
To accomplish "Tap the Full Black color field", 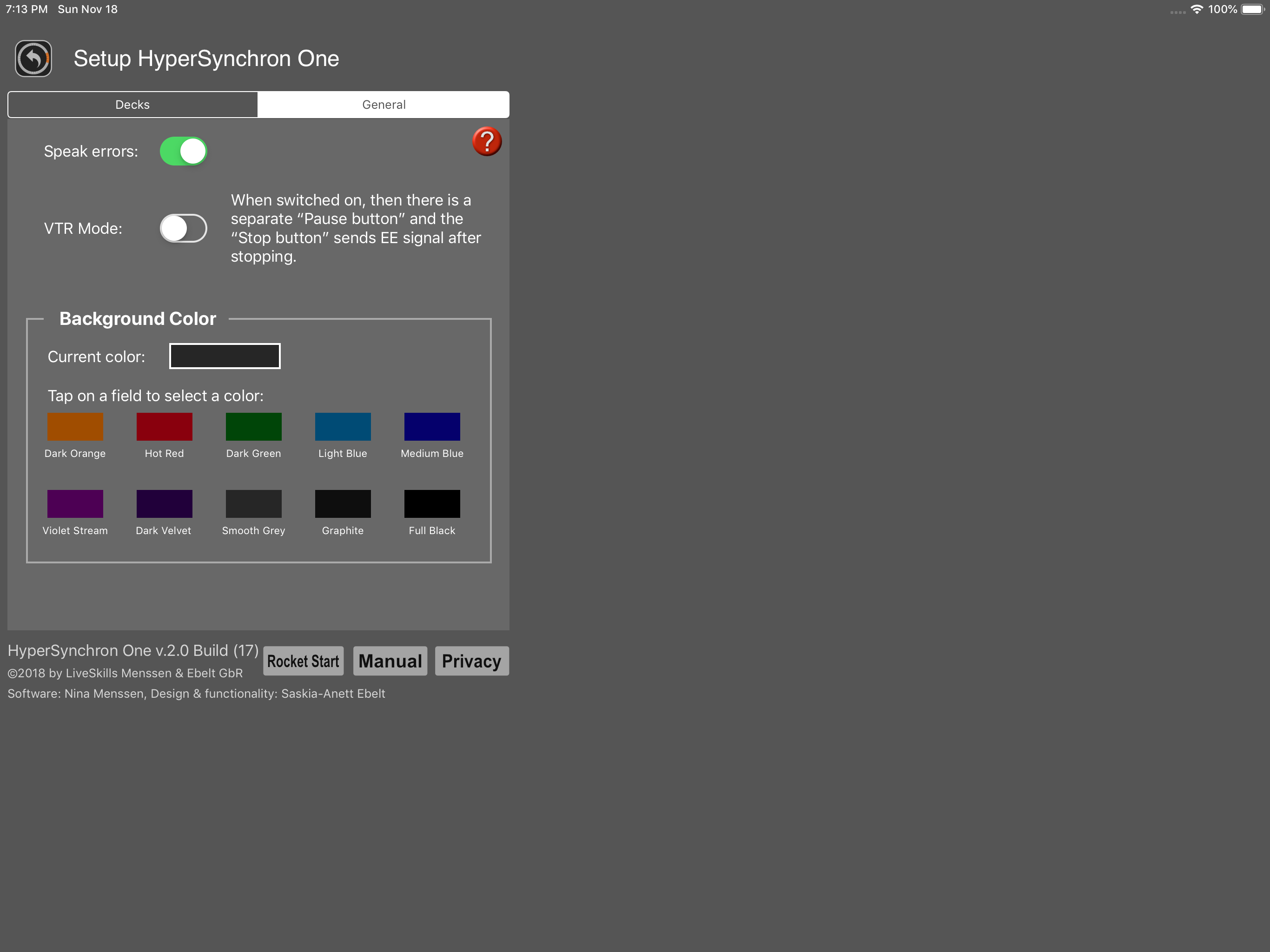I will [x=432, y=503].
